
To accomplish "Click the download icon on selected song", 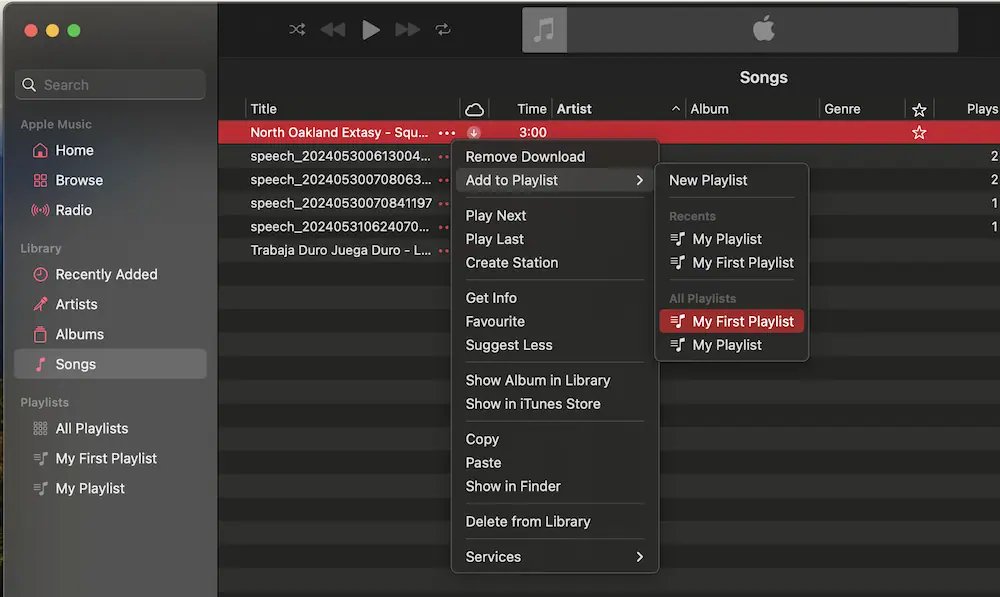I will click(473, 133).
